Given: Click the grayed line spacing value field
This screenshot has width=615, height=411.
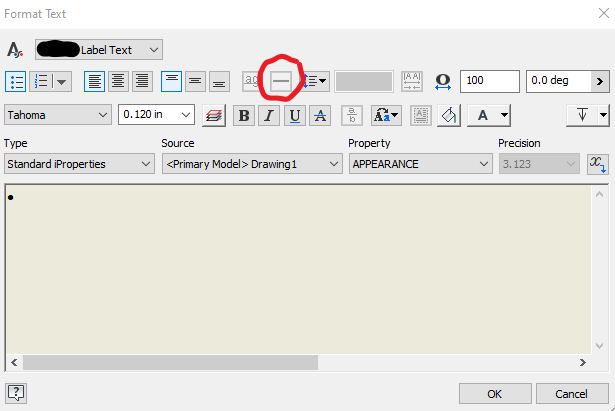Looking at the screenshot, I should click(364, 82).
